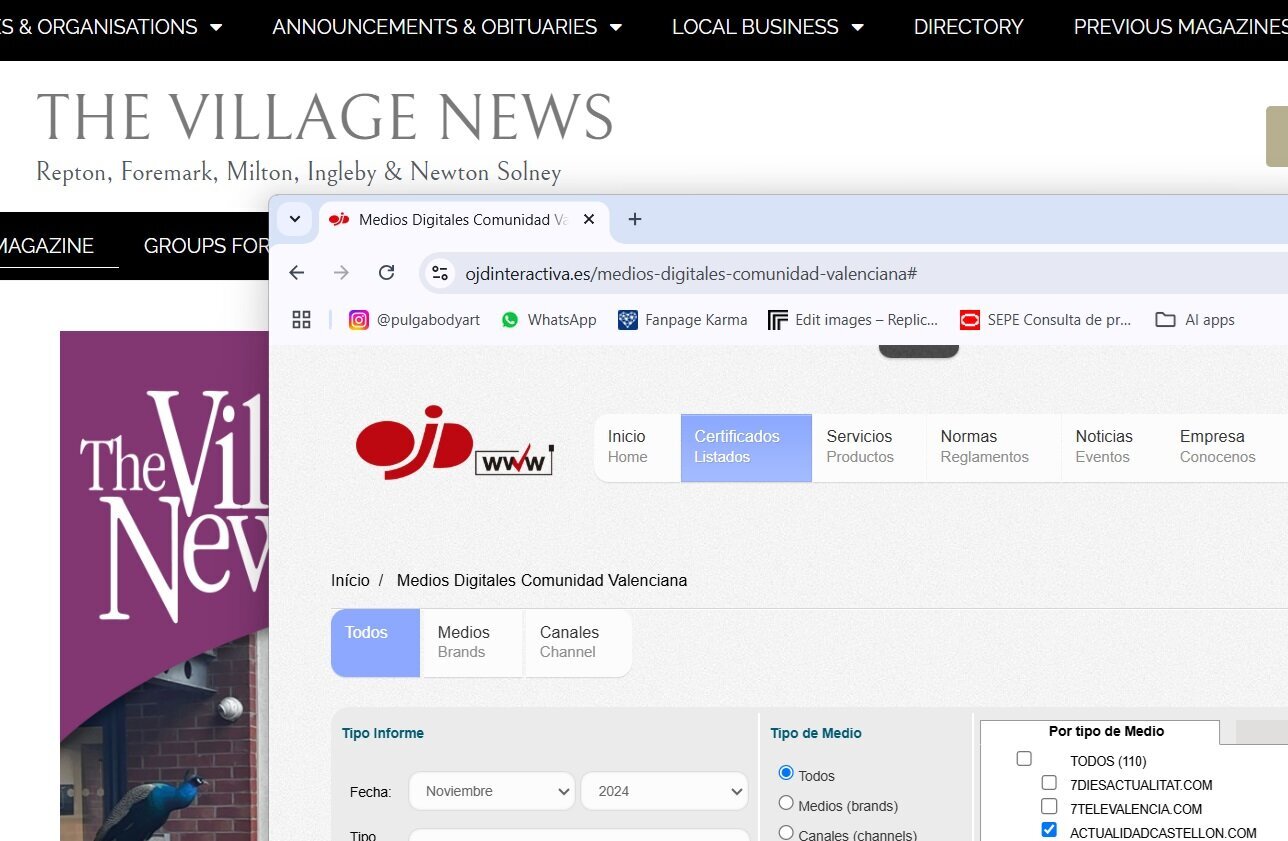This screenshot has height=841, width=1288.
Task: Open the @pulgabodyart Instagram bookmark
Action: [414, 320]
